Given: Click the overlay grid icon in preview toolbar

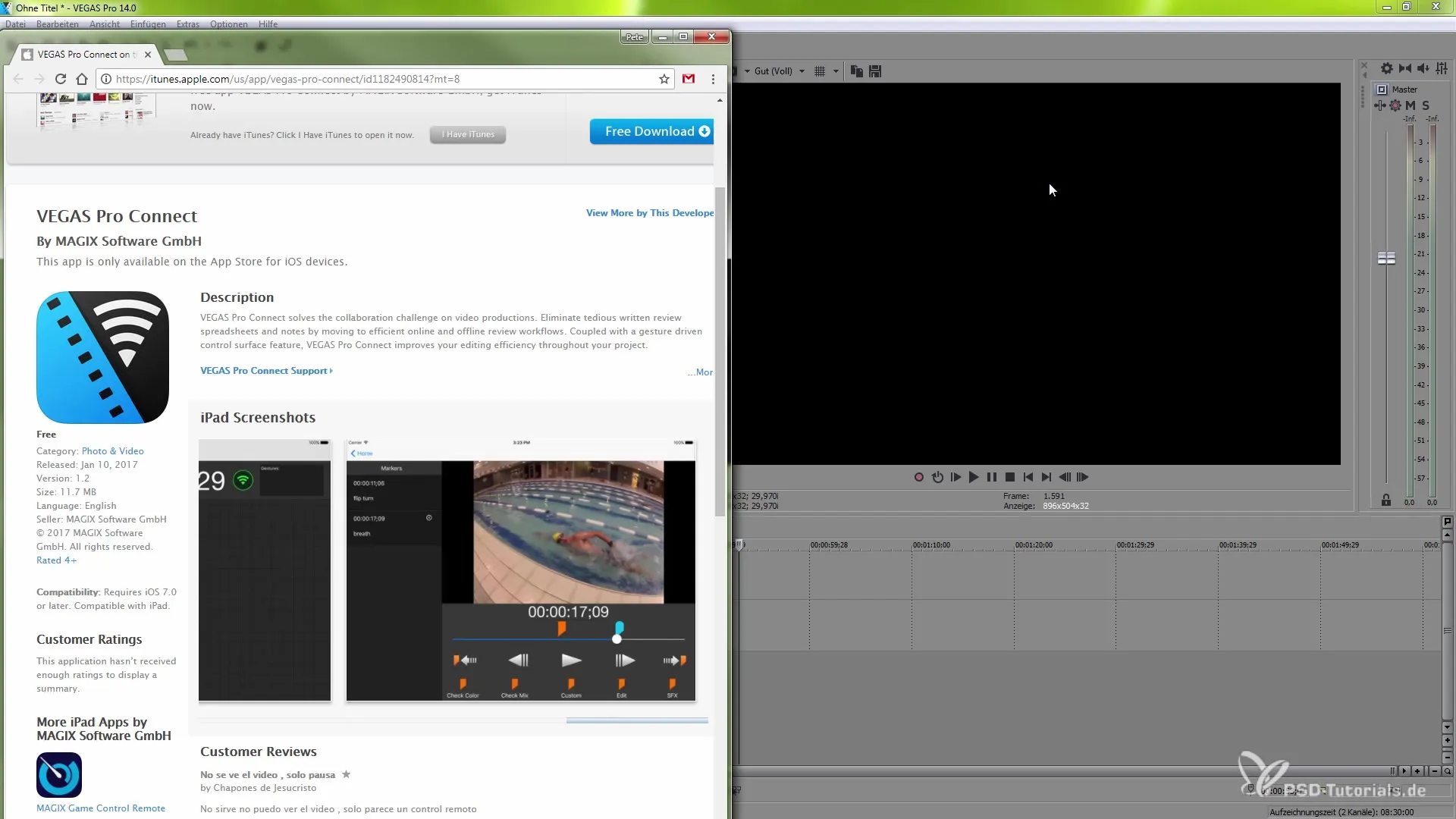Looking at the screenshot, I should [820, 71].
